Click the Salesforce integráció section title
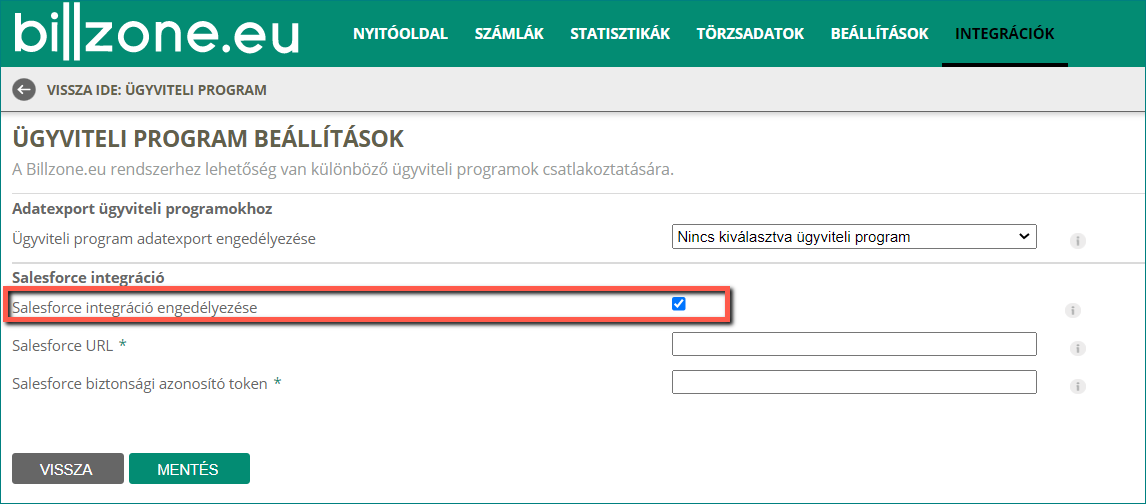This screenshot has height=504, width=1146. tap(88, 278)
